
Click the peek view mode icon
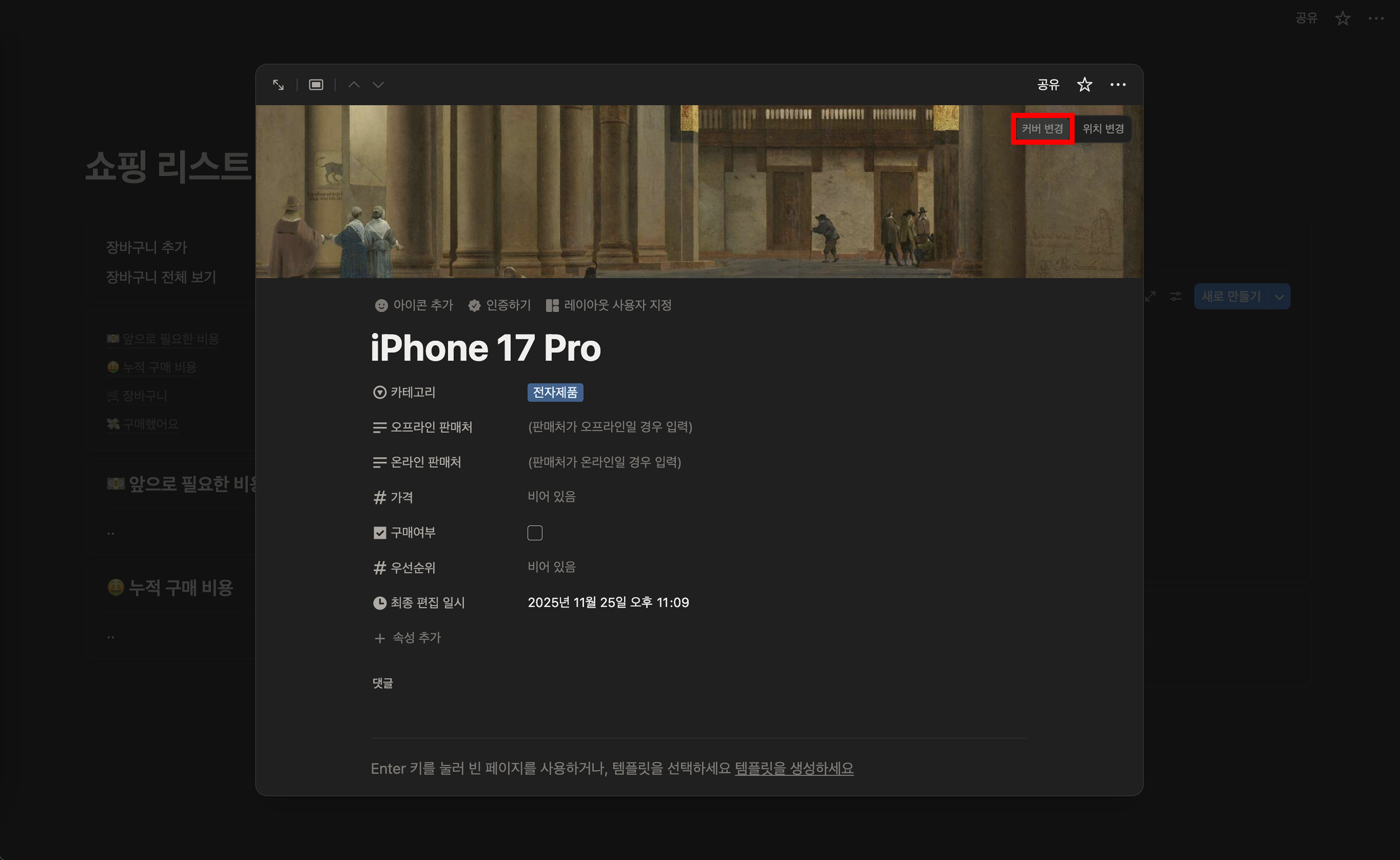pos(316,85)
